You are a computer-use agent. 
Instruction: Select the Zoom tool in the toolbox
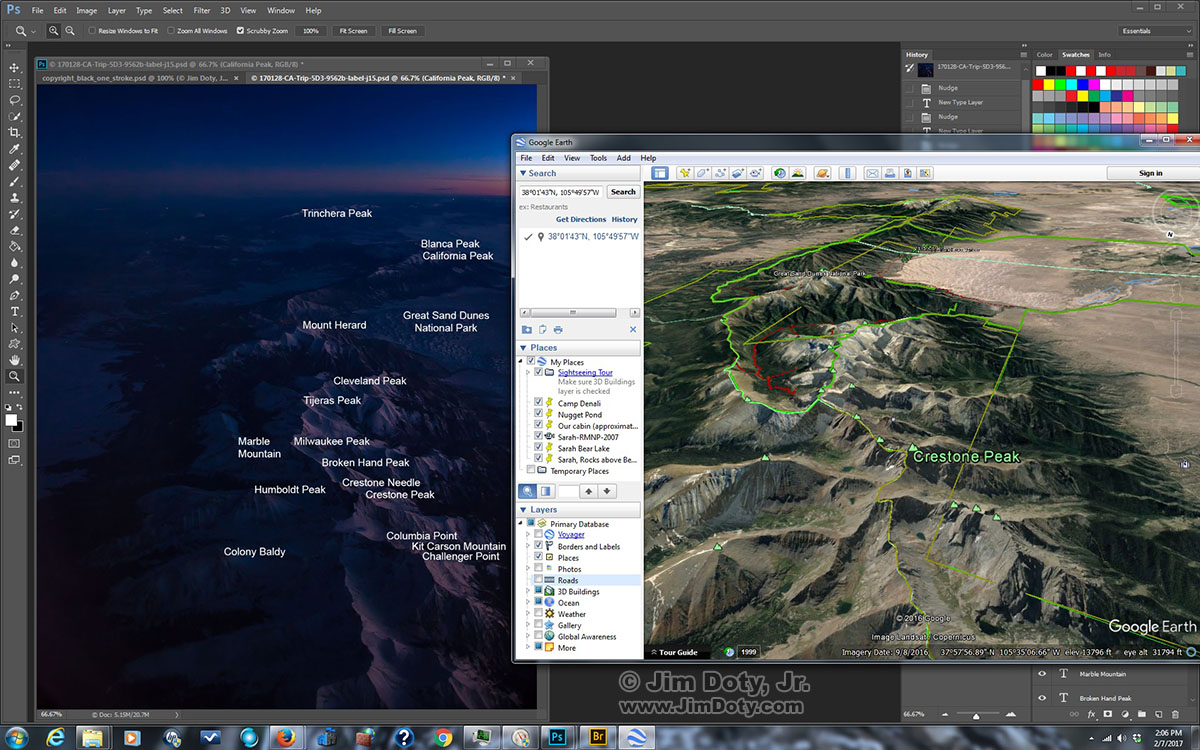tap(14, 376)
